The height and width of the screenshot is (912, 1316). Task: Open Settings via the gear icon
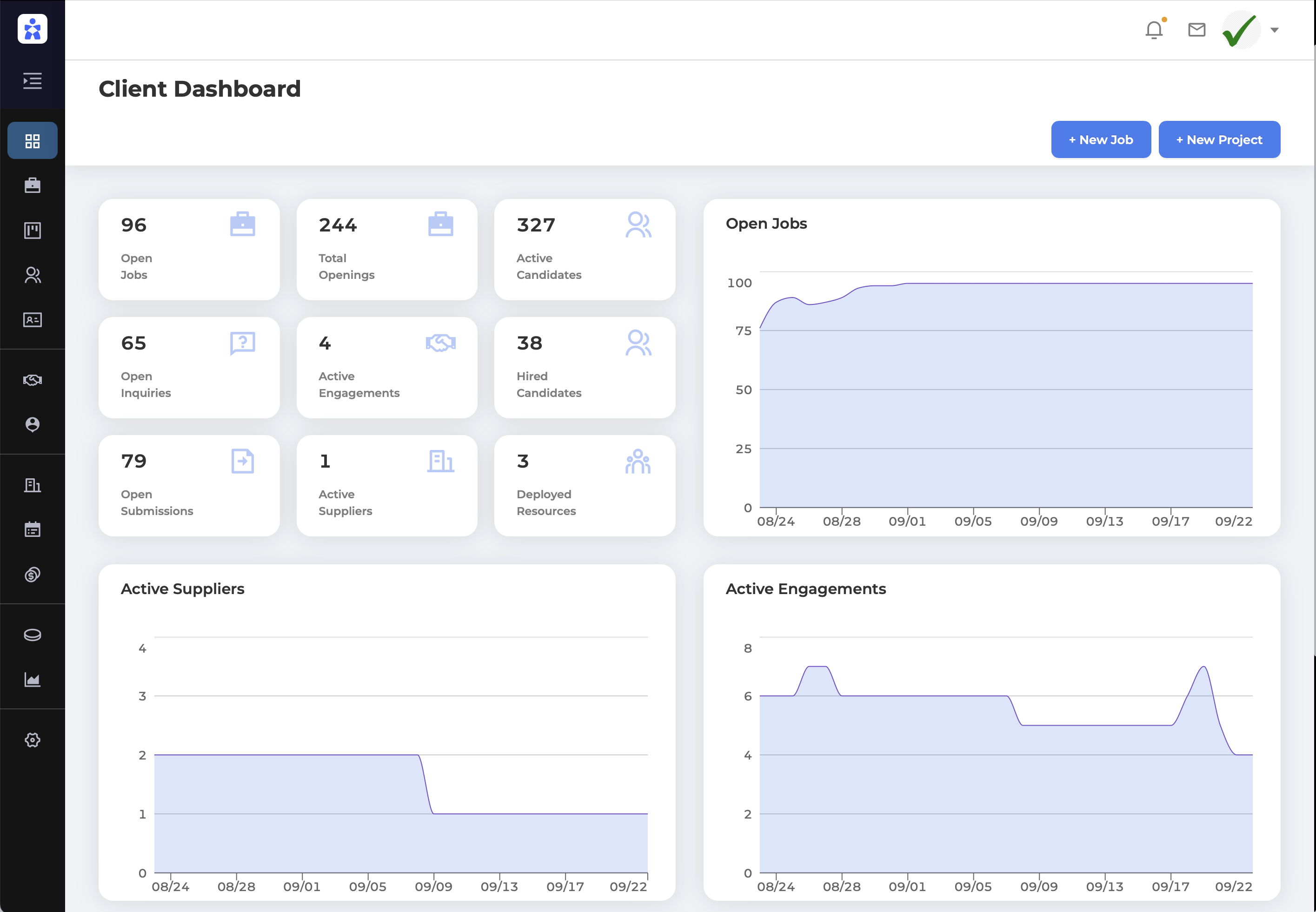[32, 740]
